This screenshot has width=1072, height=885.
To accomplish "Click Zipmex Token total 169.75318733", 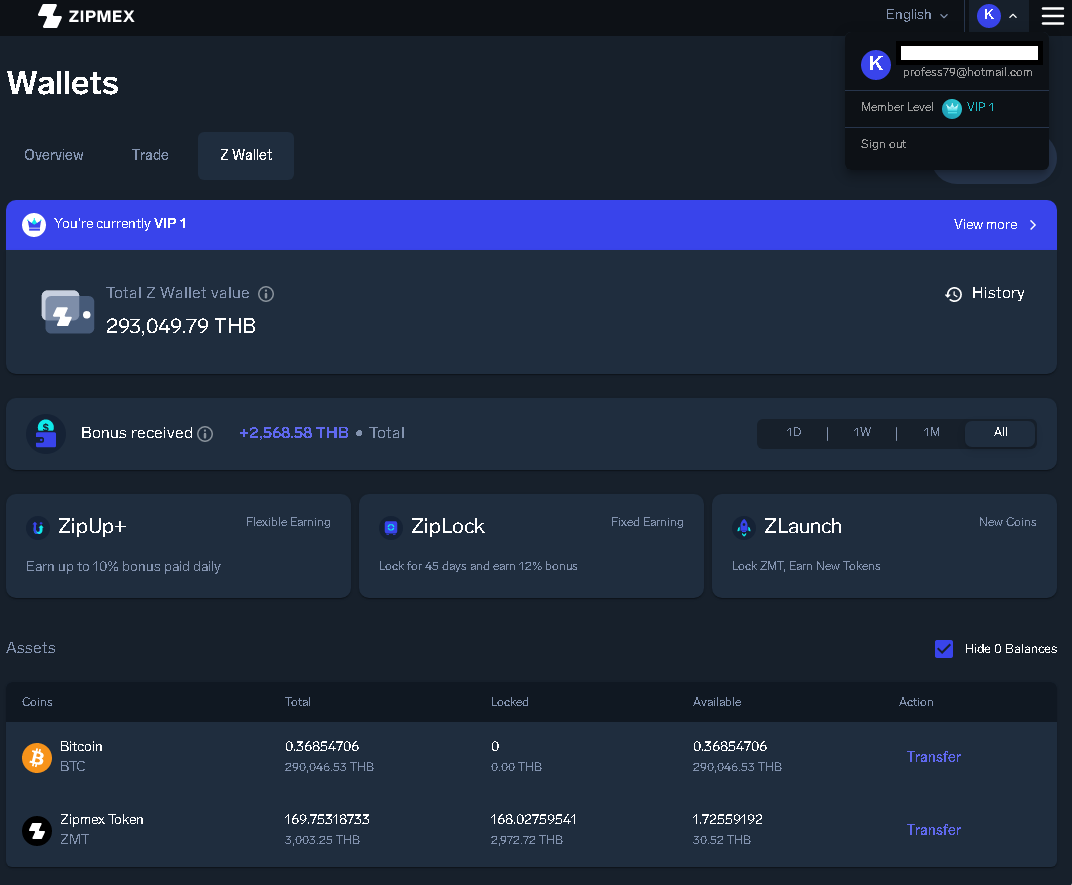I will click(x=327, y=819).
